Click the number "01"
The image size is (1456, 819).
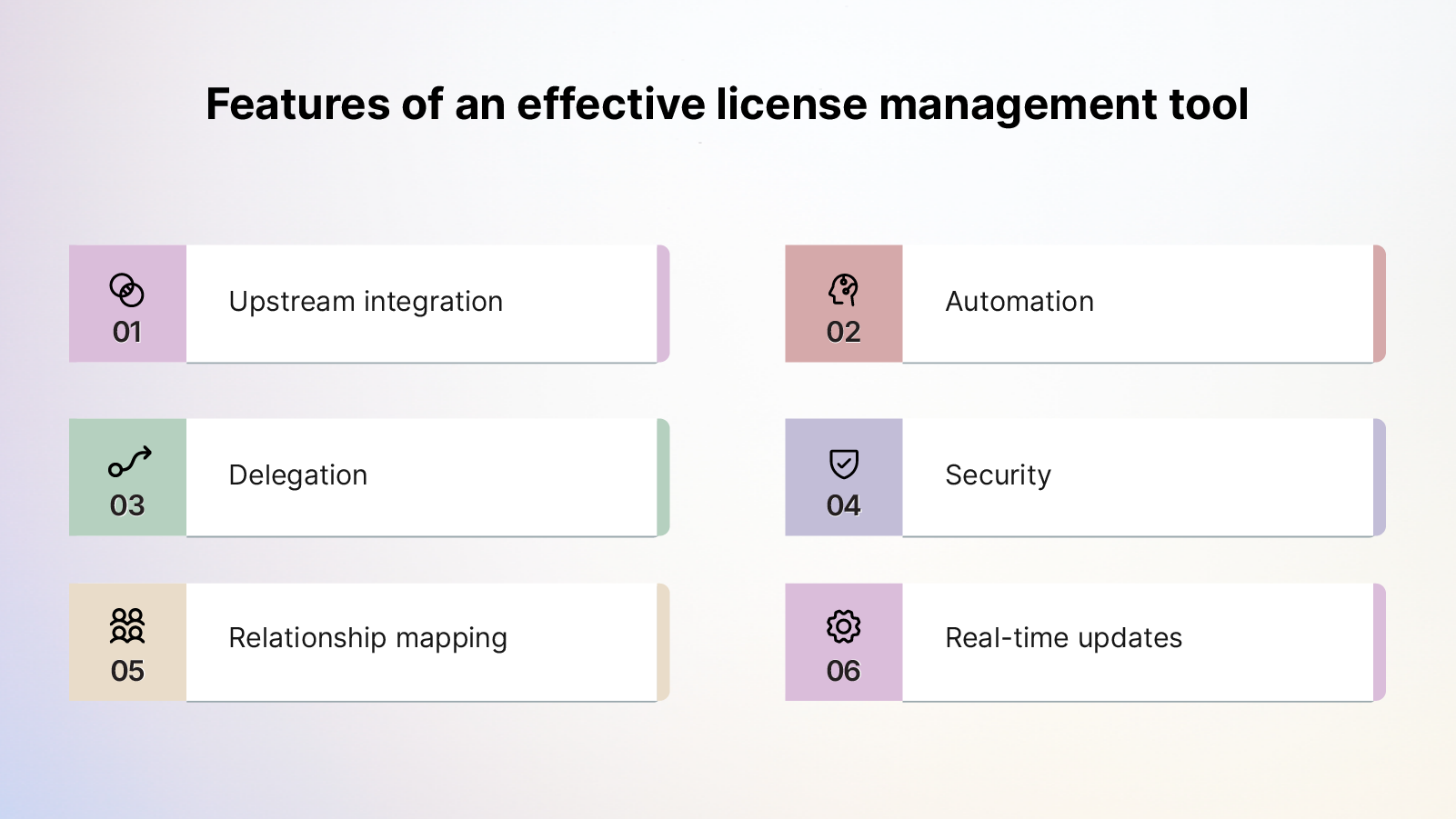127,333
